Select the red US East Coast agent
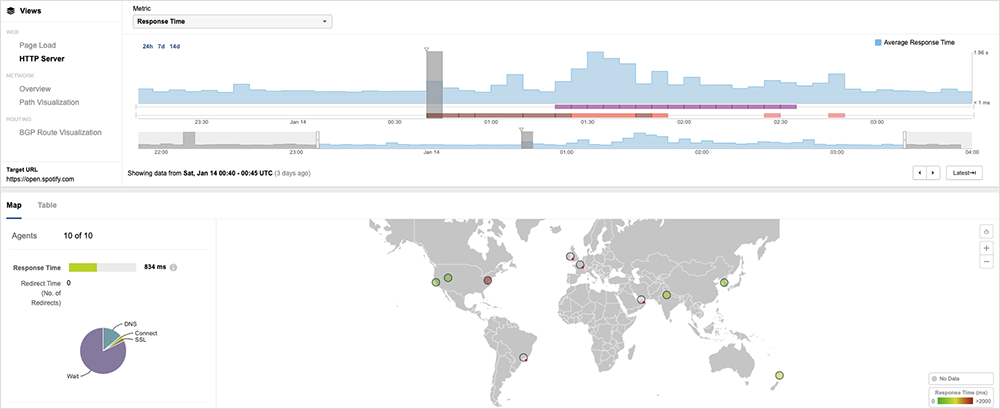The height and width of the screenshot is (409, 1000). click(488, 281)
